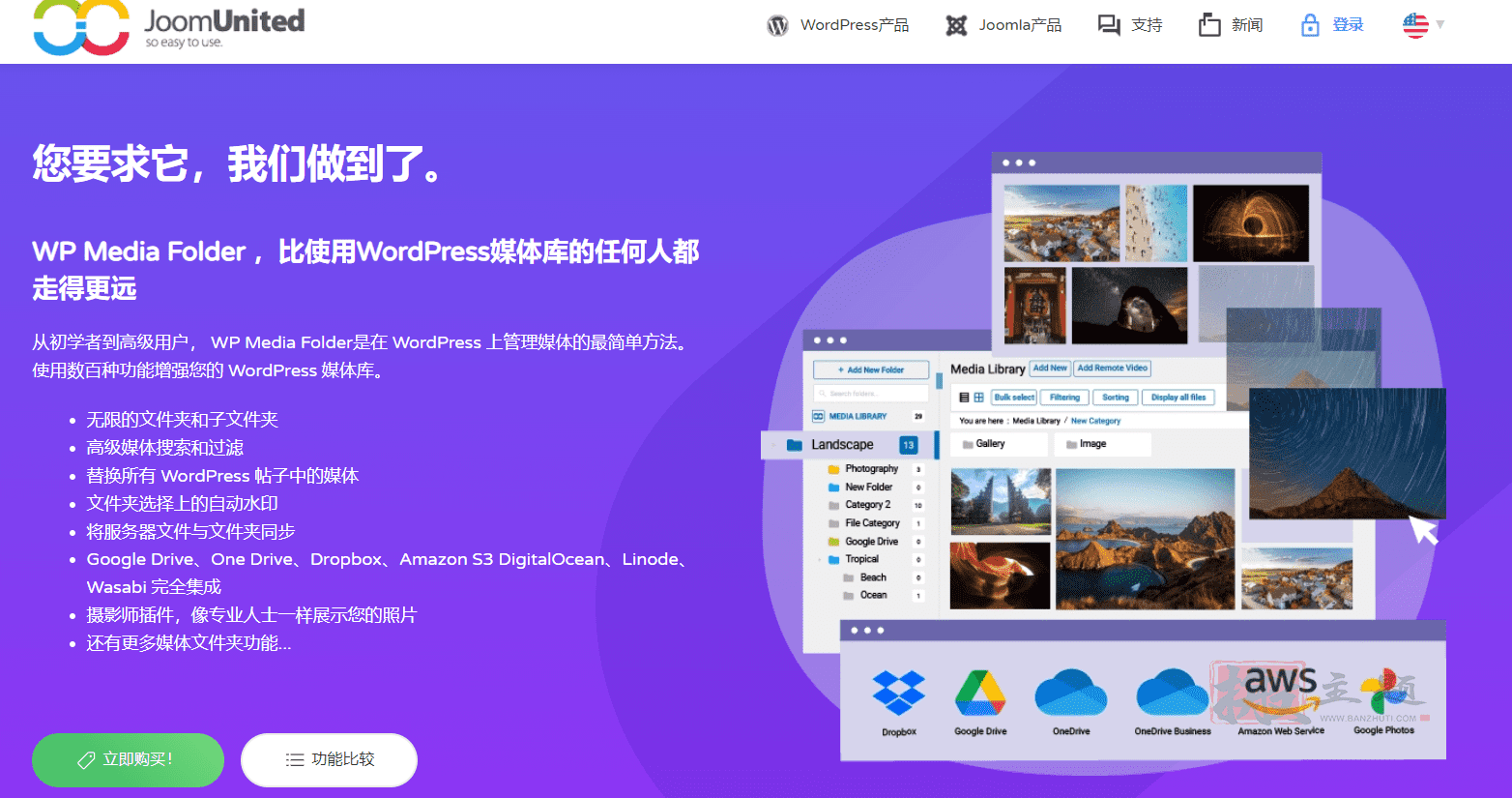Expand the Tropical folder in mockup

point(821,560)
